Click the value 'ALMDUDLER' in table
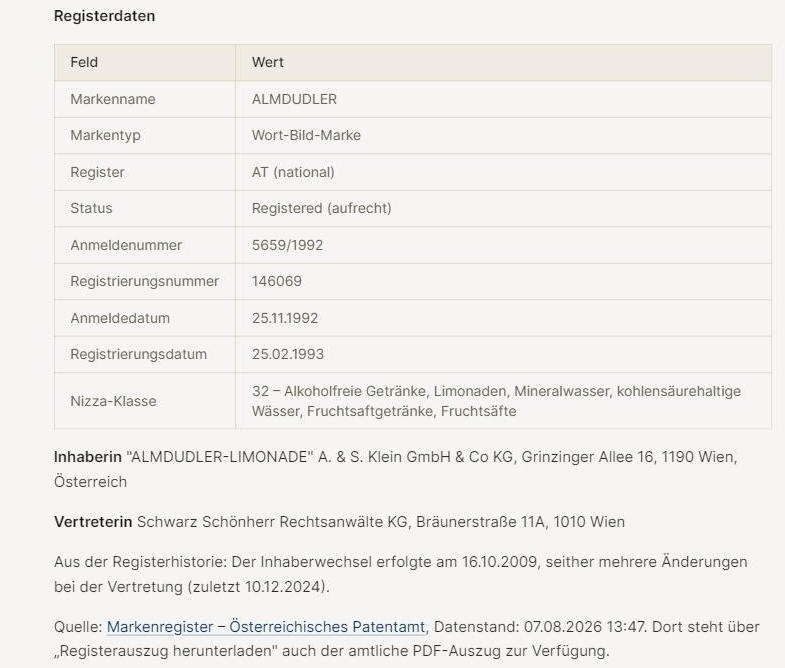 click(294, 99)
